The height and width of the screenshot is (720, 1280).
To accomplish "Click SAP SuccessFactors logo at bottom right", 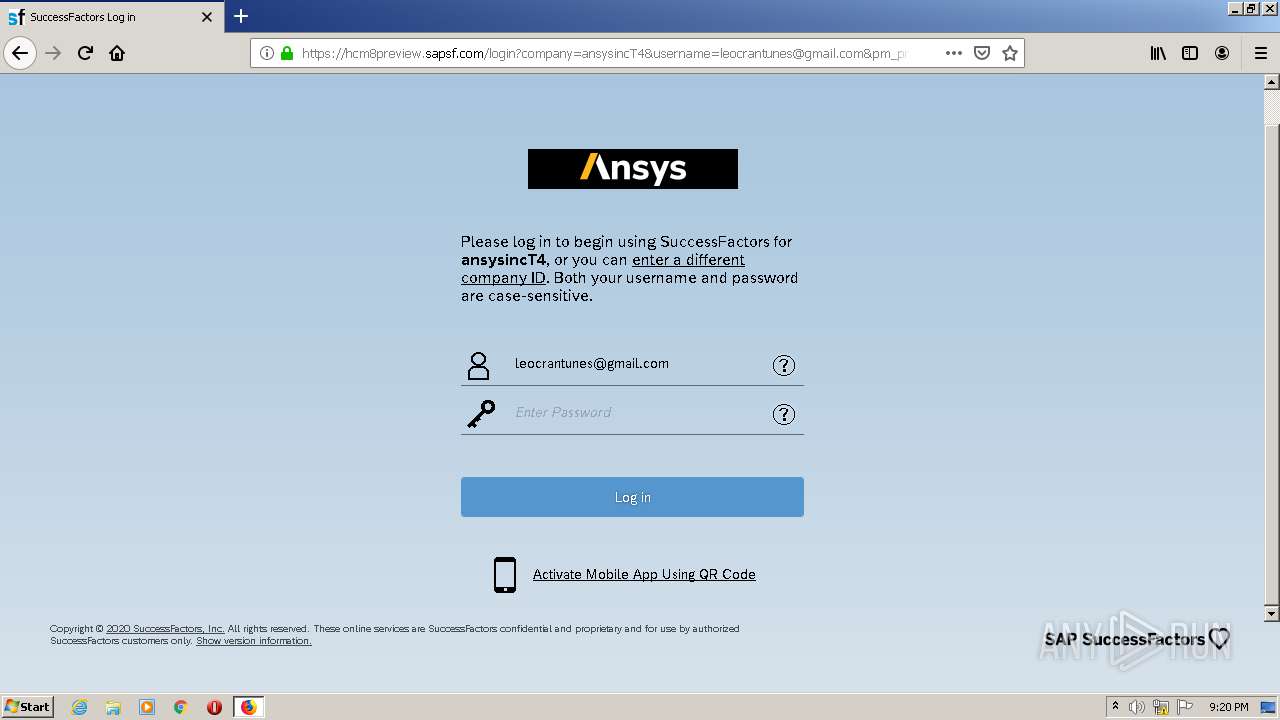I will pos(1137,639).
